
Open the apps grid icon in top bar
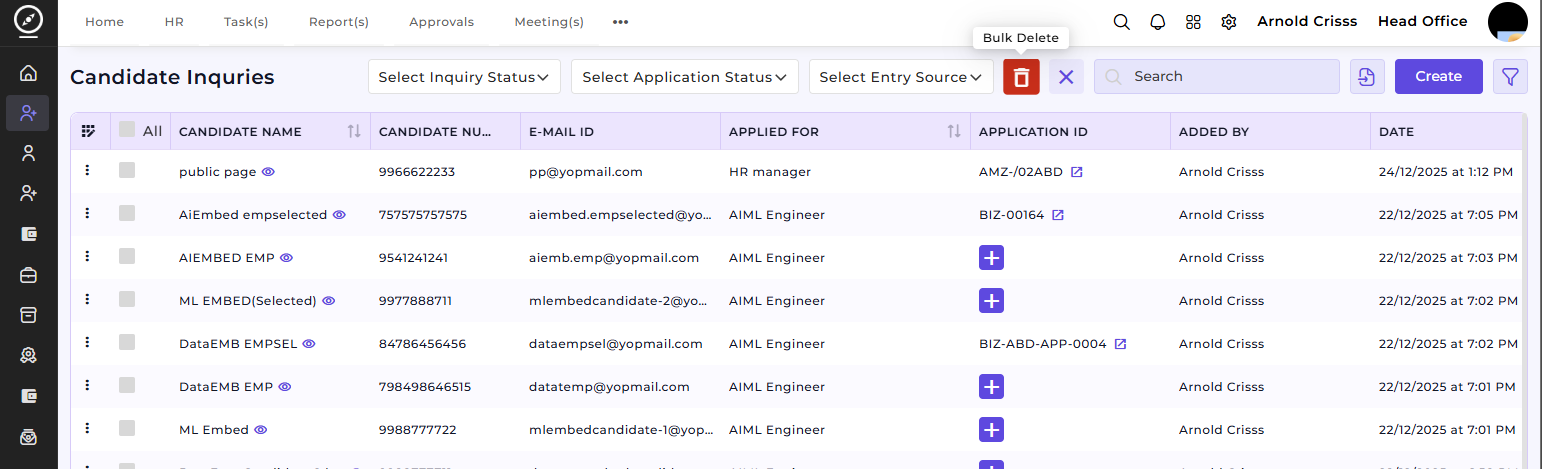coord(1193,22)
